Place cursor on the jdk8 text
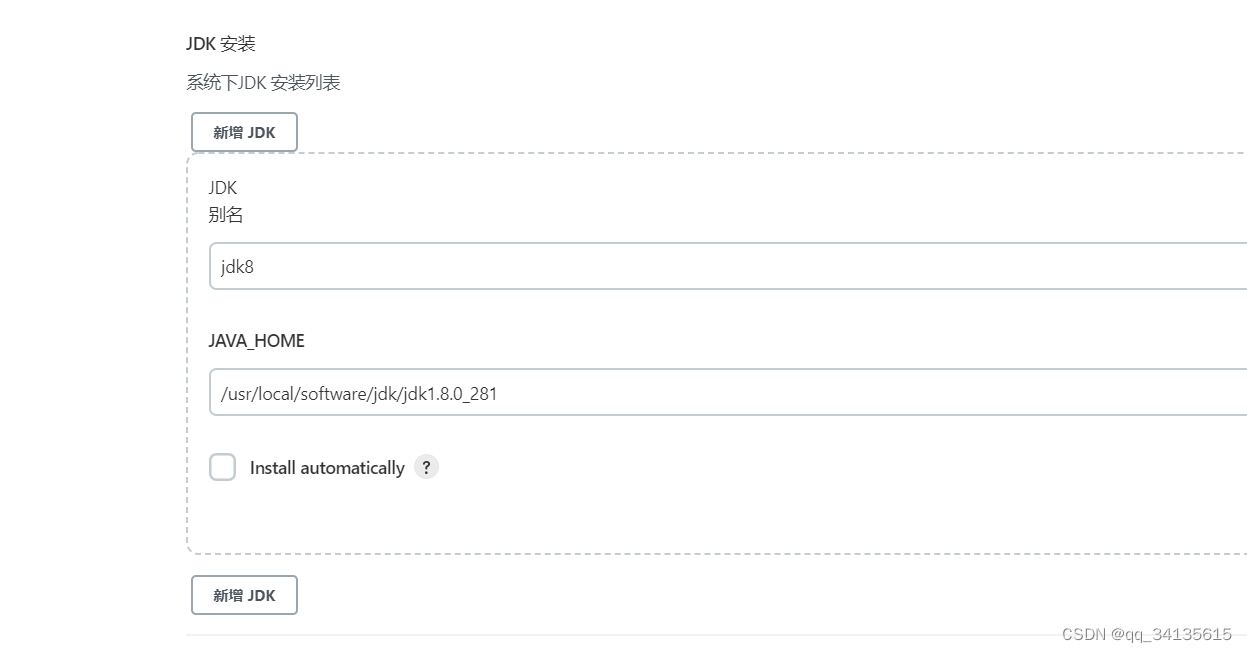The width and height of the screenshot is (1247, 652). [x=238, y=267]
